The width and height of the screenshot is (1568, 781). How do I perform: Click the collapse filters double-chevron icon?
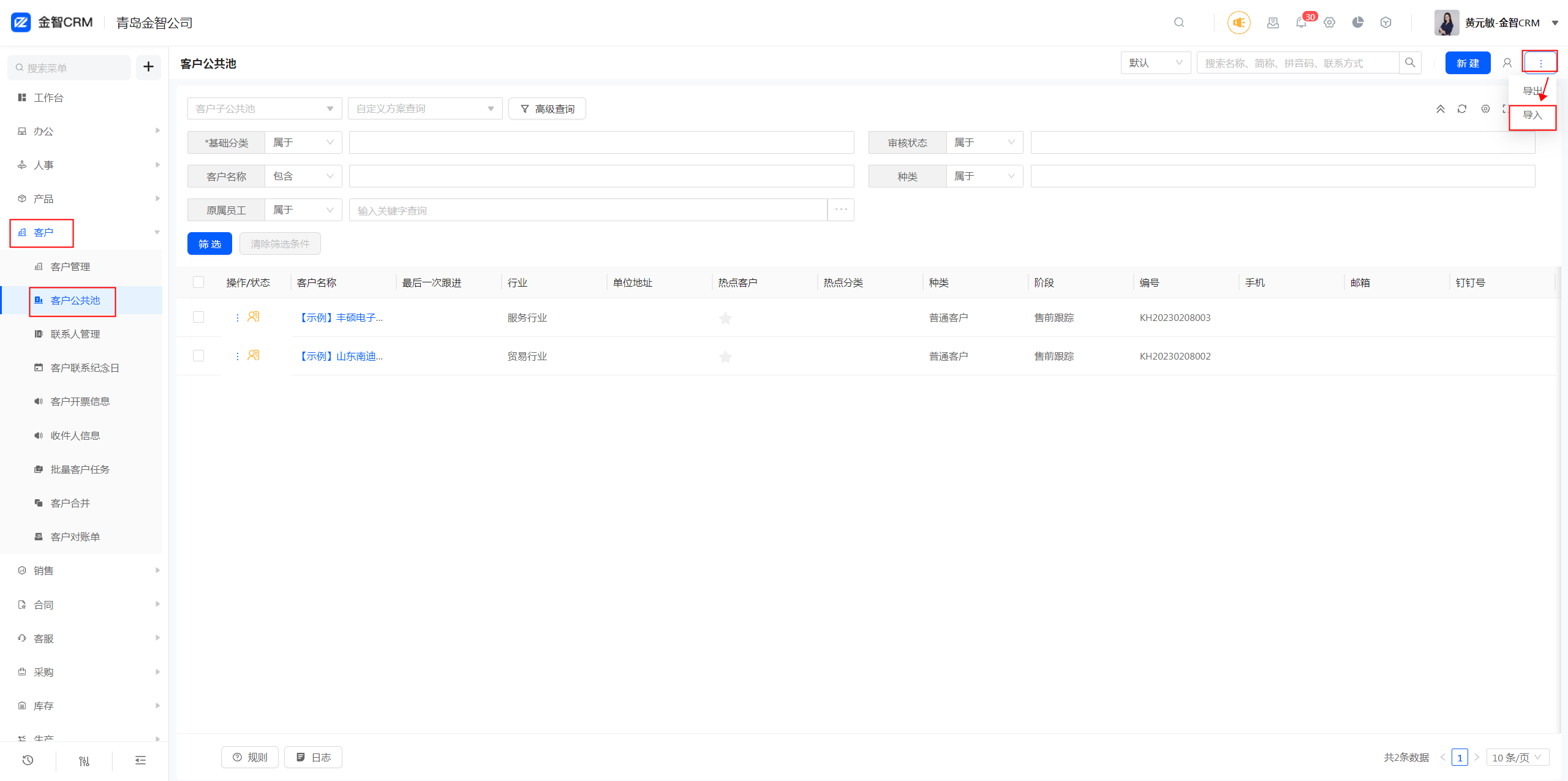point(1441,109)
